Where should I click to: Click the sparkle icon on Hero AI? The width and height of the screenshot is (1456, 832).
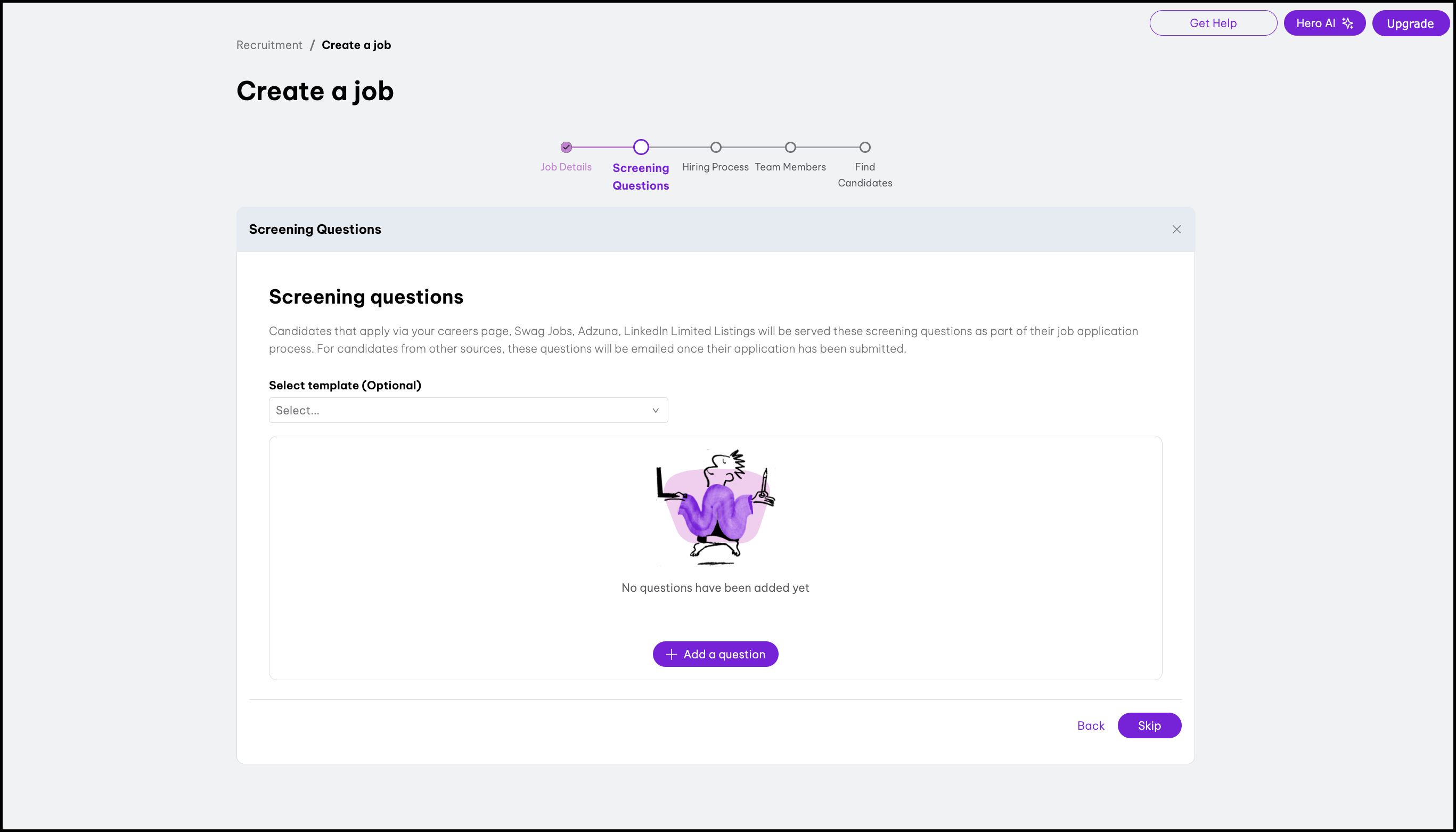(x=1348, y=23)
